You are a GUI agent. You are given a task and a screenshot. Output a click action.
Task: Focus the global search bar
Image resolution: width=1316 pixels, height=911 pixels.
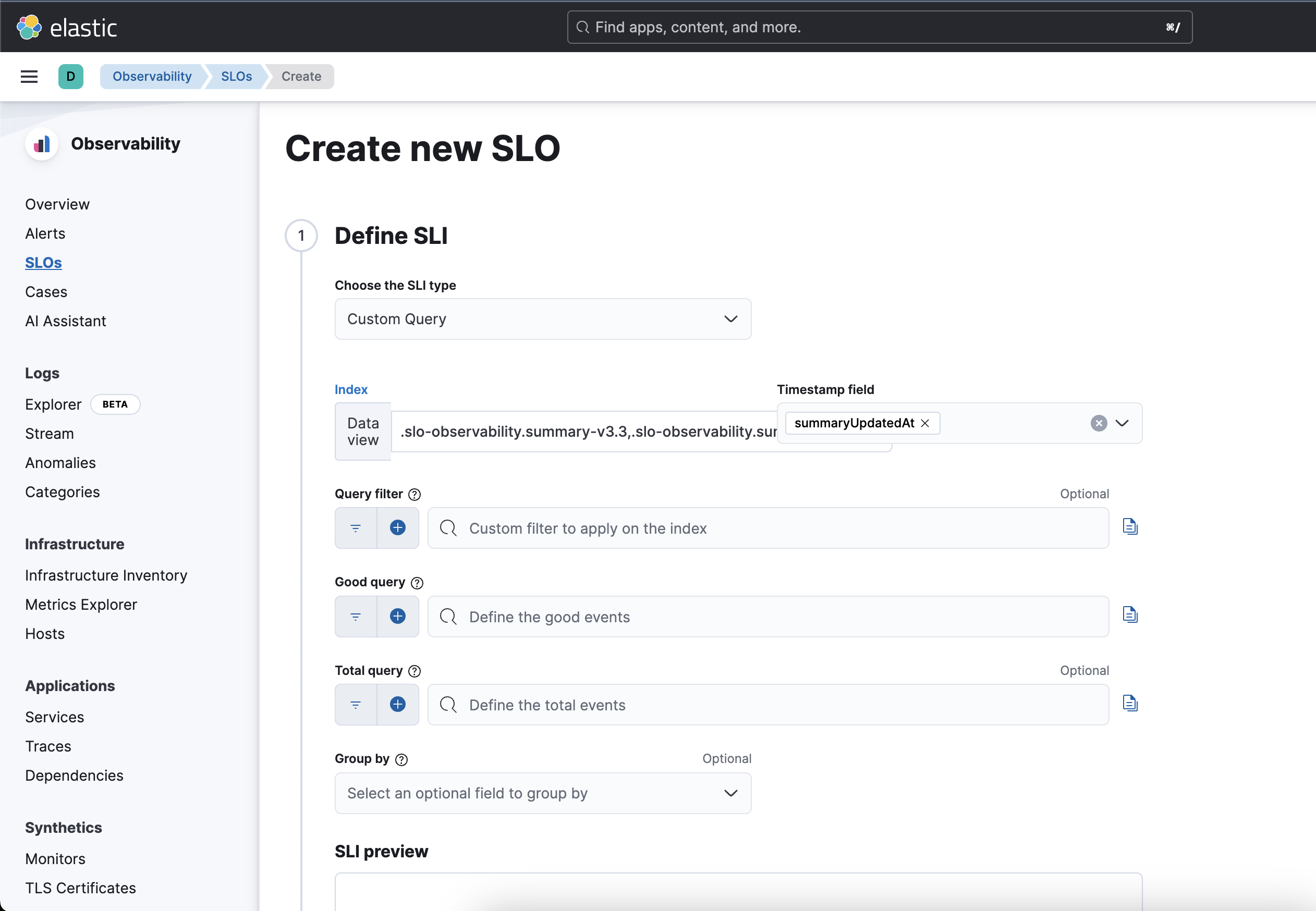pos(879,27)
